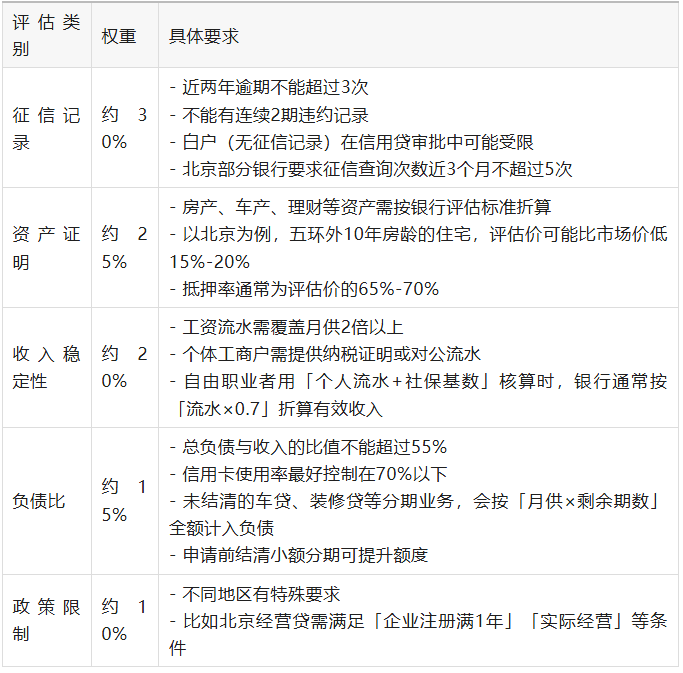Click the 具体要求 column header
Image resolution: width=683 pixels, height=673 pixels.
pos(204,35)
